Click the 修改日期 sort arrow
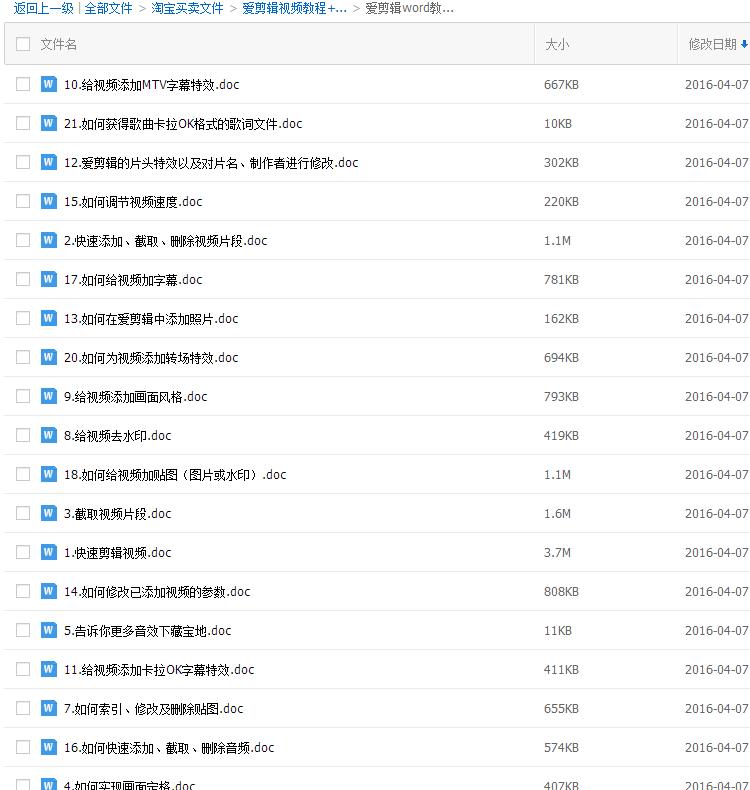Image resolution: width=750 pixels, height=790 pixels. pos(744,44)
